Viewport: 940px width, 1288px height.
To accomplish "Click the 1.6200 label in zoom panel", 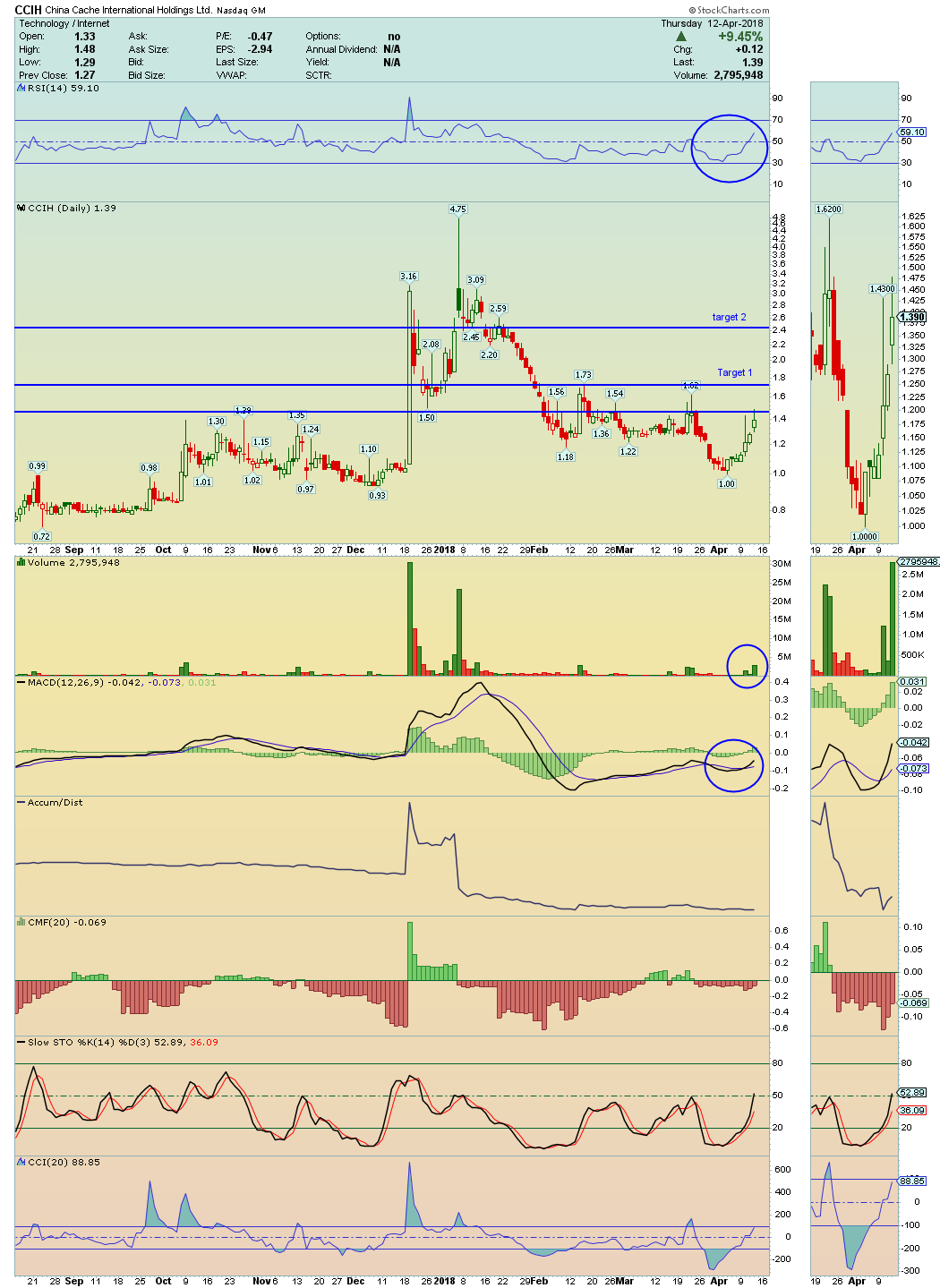I will (828, 209).
